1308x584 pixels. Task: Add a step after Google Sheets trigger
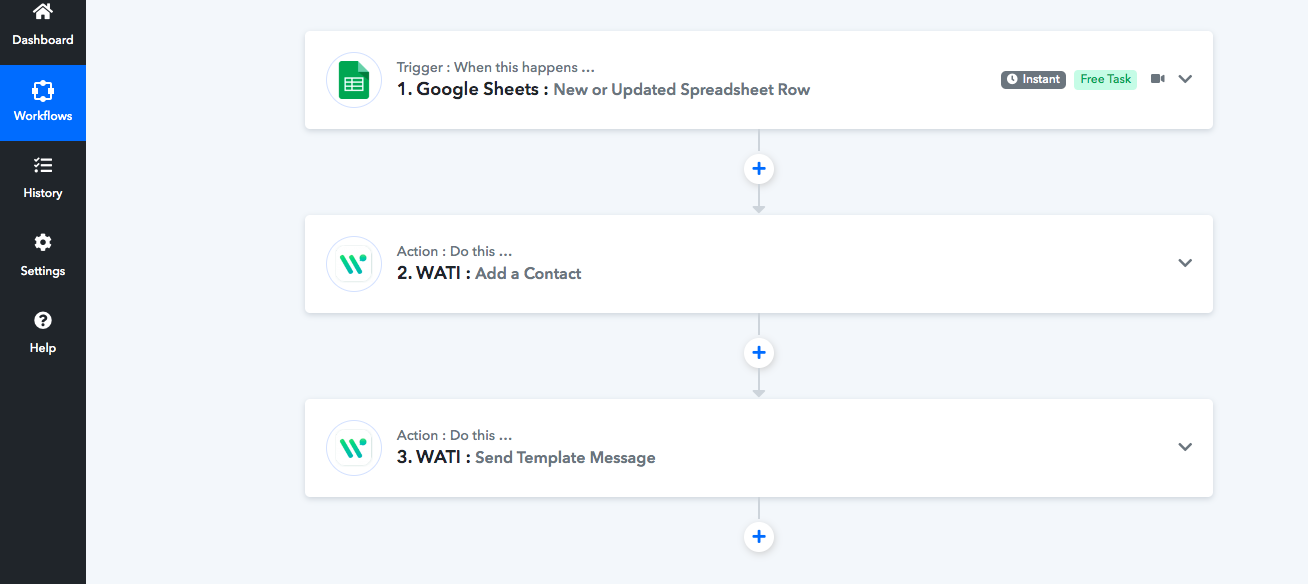[x=759, y=169]
